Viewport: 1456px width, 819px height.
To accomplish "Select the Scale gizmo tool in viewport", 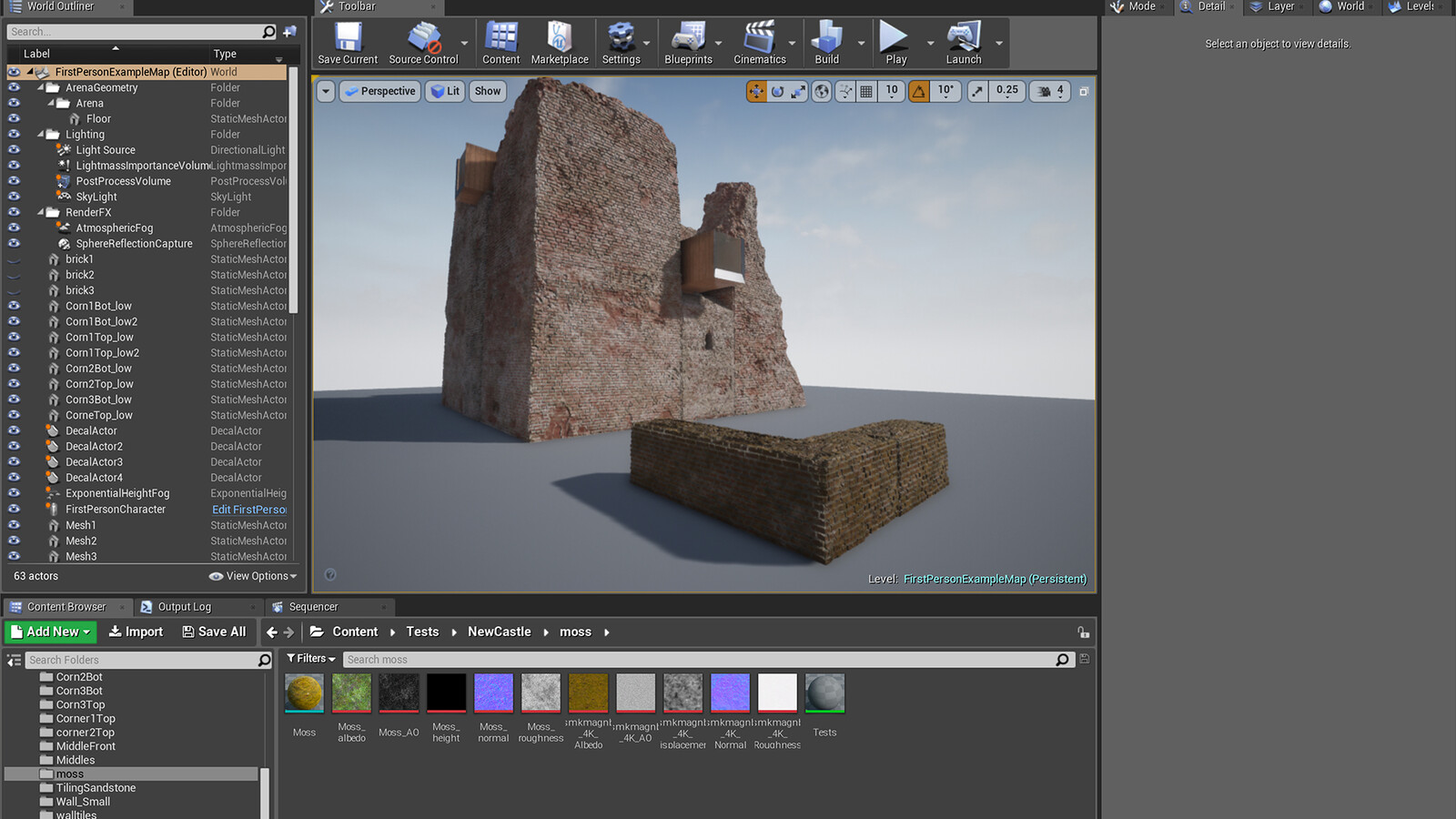I will 798,91.
